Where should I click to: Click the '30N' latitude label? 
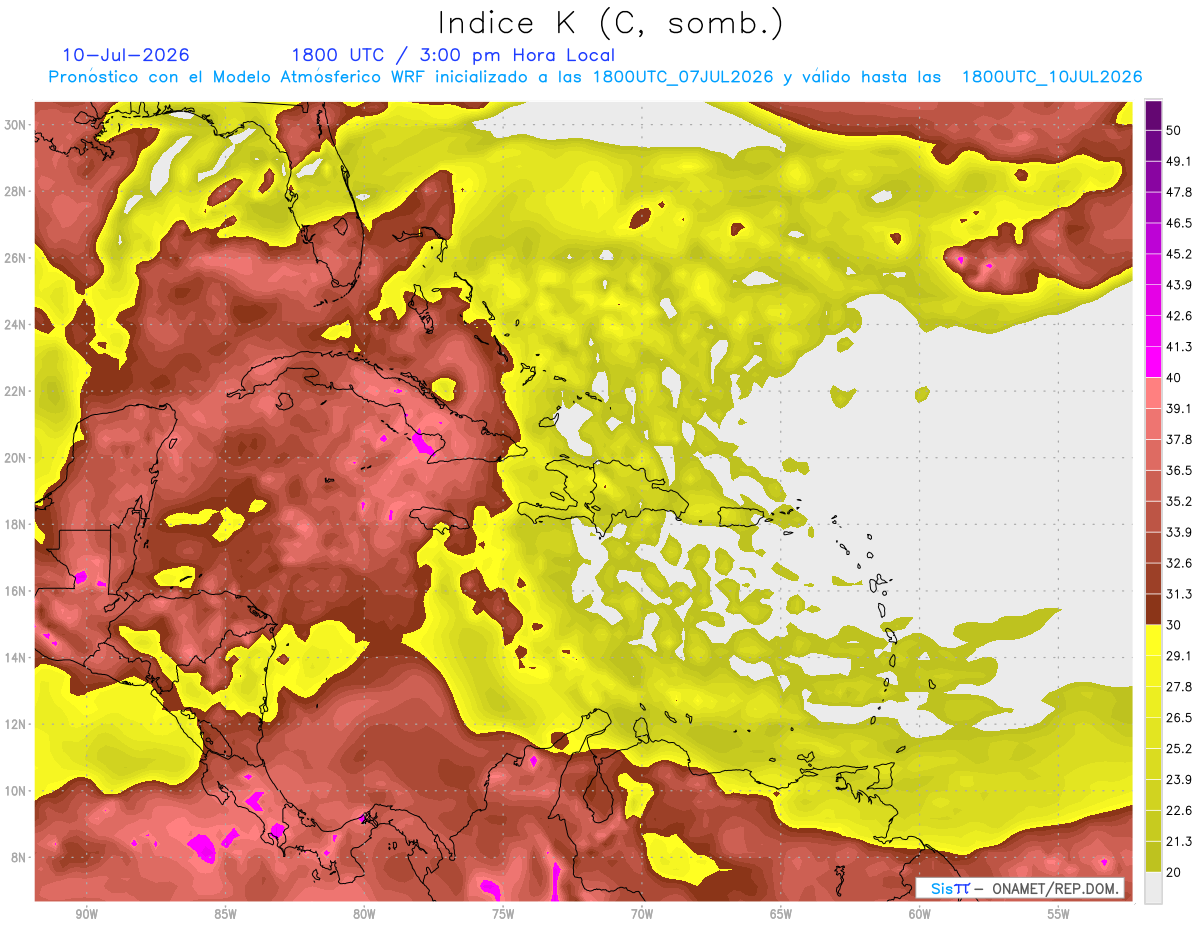pos(17,125)
